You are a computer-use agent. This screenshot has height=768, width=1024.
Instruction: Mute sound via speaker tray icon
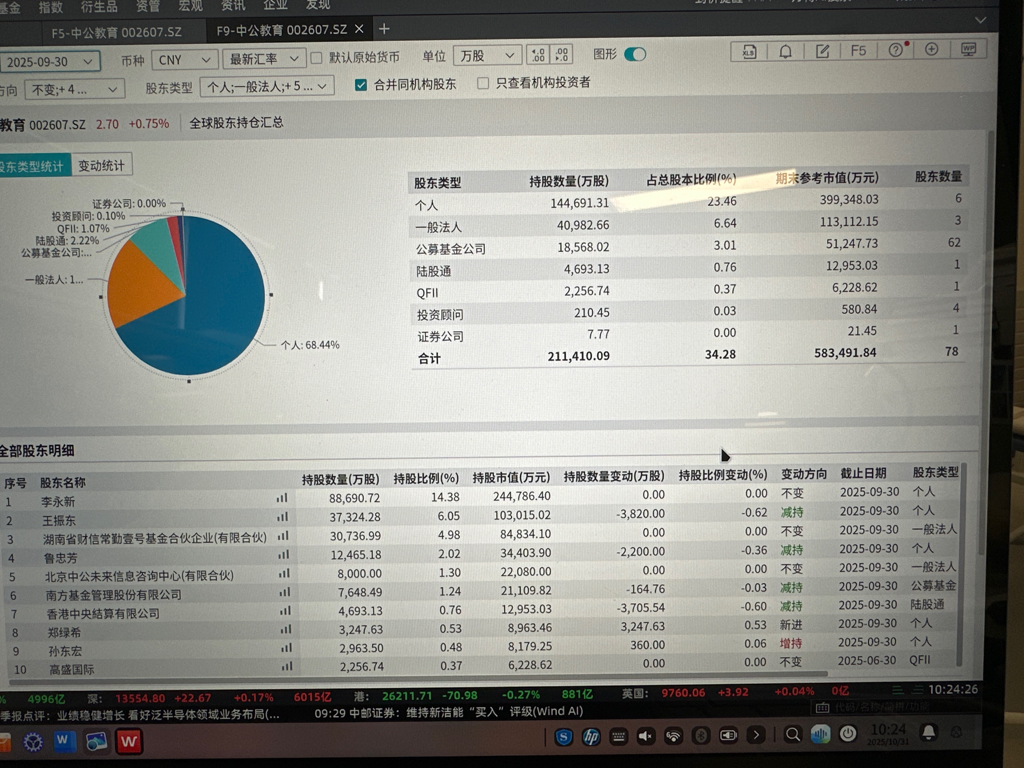coord(645,736)
